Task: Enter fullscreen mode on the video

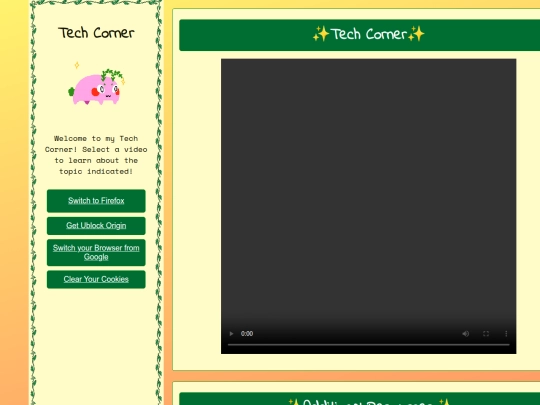Action: [486, 333]
